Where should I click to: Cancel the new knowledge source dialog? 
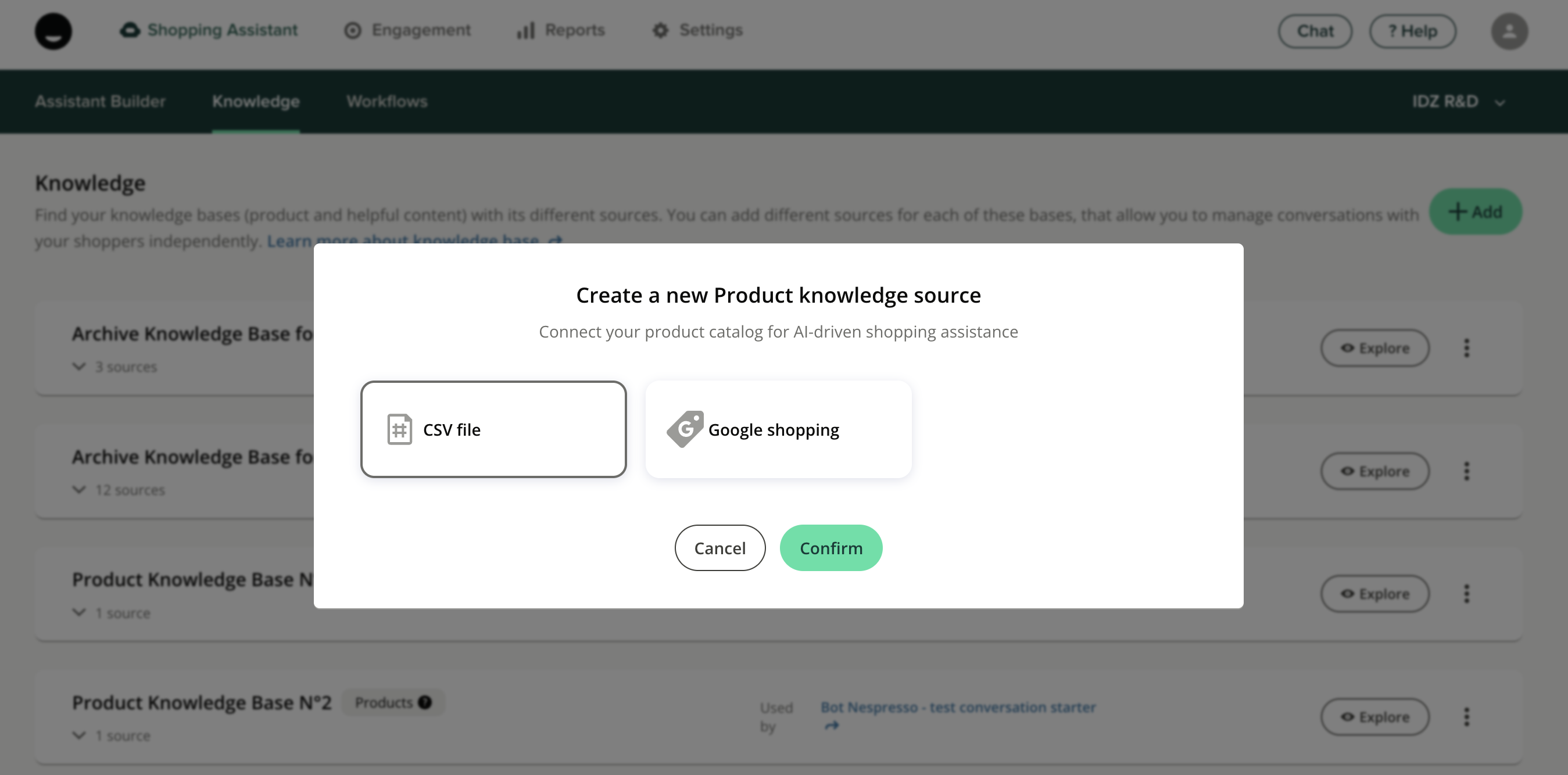[719, 547]
